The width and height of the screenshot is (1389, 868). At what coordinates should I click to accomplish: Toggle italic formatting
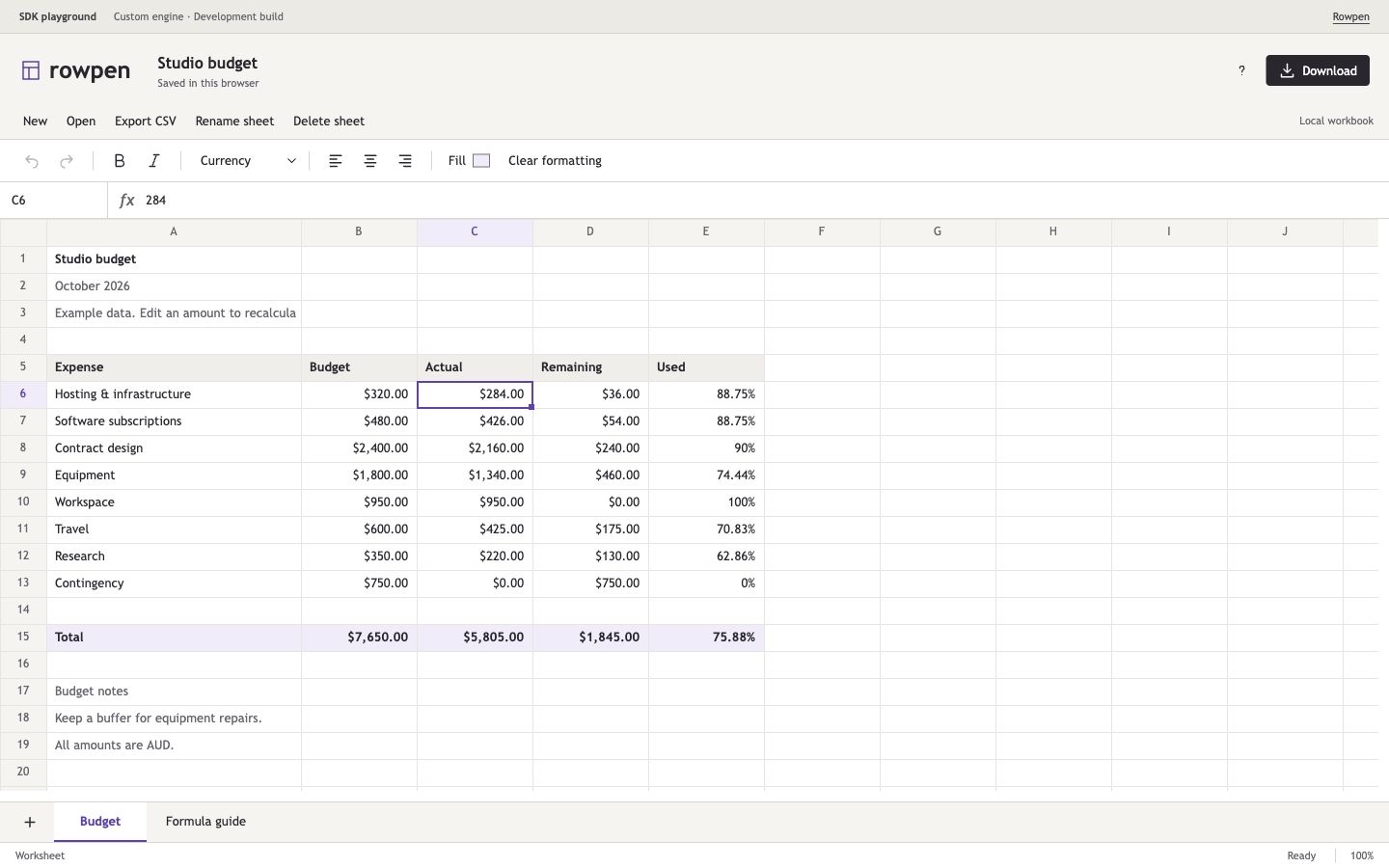pyautogui.click(x=154, y=161)
